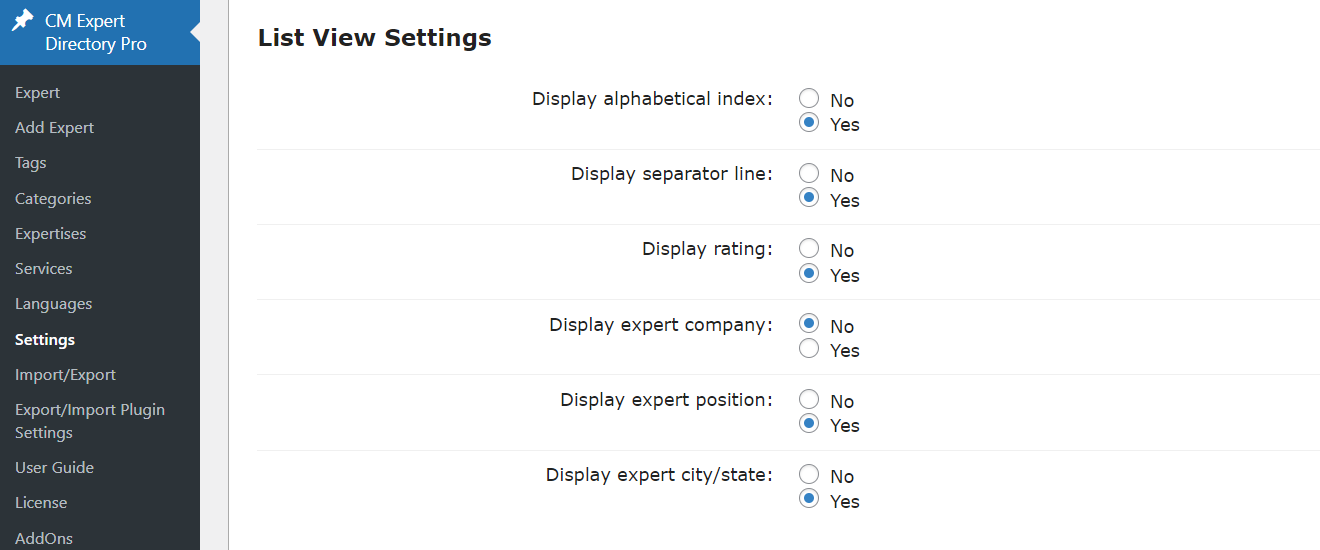Open Import/Export in the sidebar
The height and width of the screenshot is (550, 1320).
(65, 375)
